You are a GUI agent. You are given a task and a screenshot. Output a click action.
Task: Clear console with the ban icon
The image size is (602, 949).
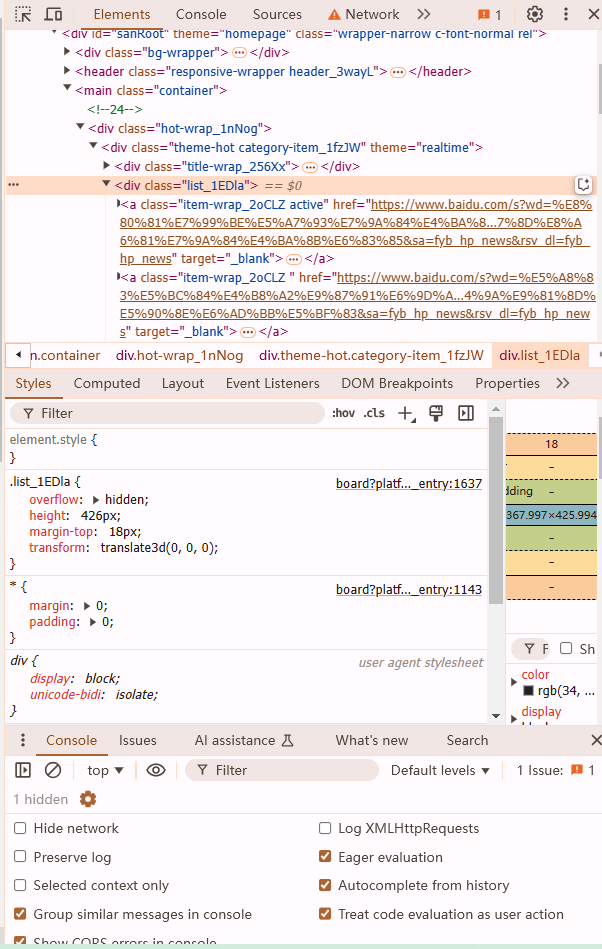(x=53, y=770)
